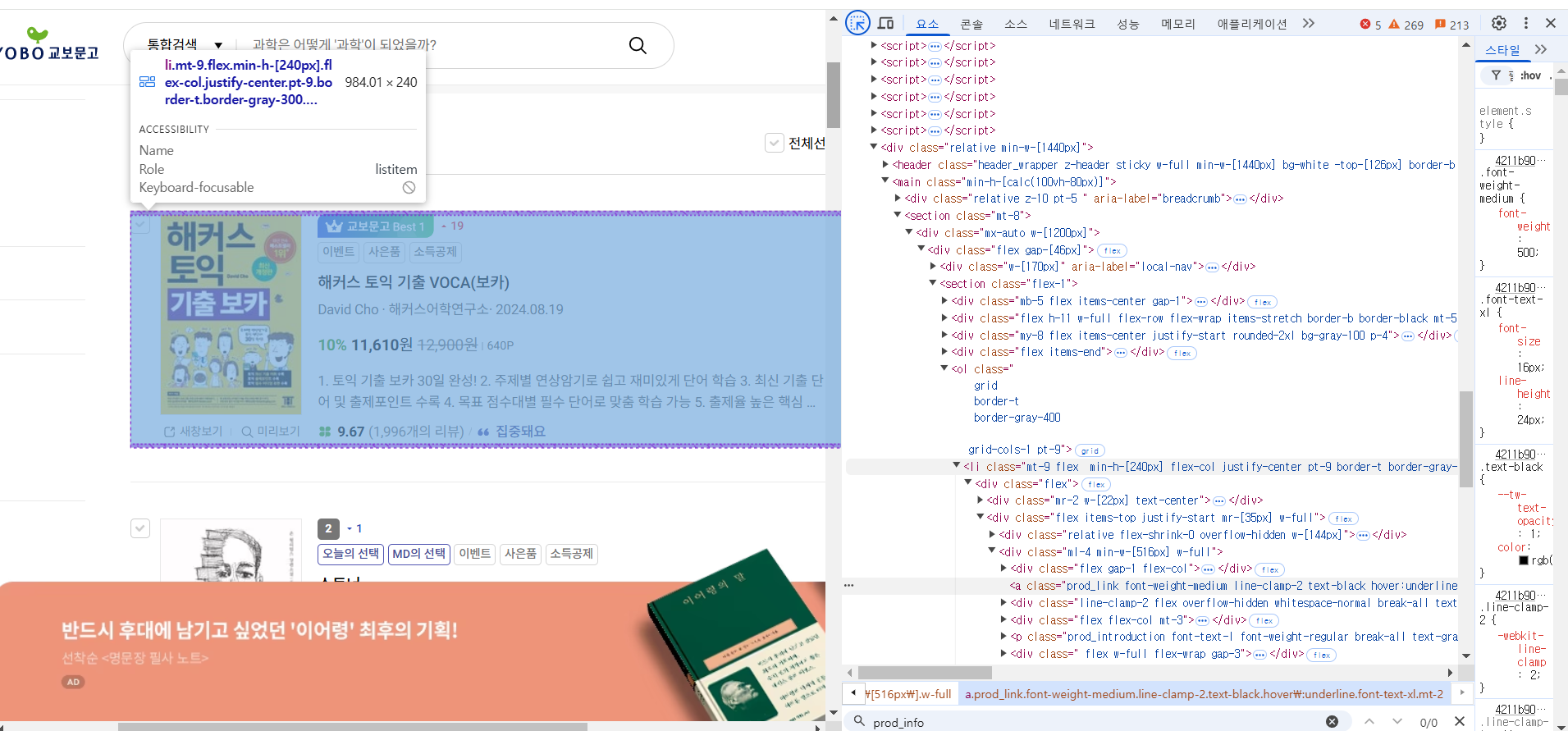Image resolution: width=1568 pixels, height=731 pixels.
Task: Collapse the li class="mt-9 flex" node
Action: point(957,467)
